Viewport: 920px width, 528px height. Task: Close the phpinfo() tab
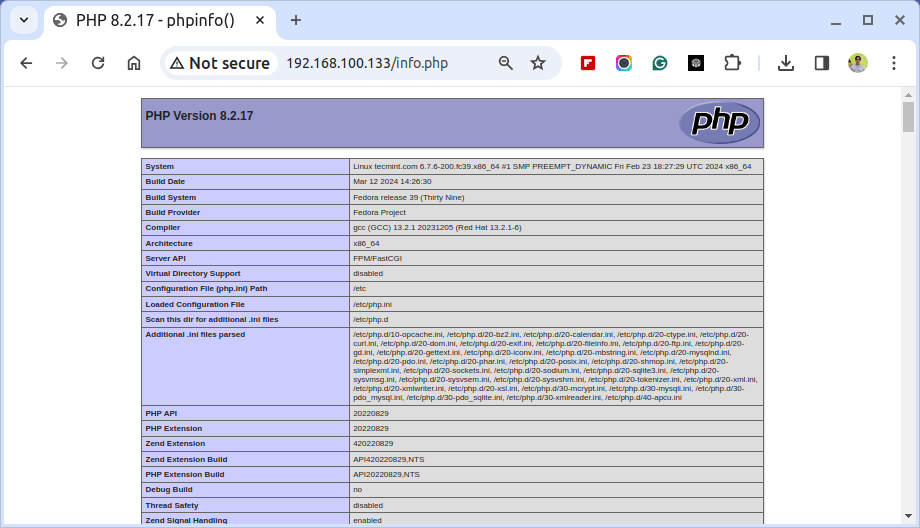(x=260, y=21)
